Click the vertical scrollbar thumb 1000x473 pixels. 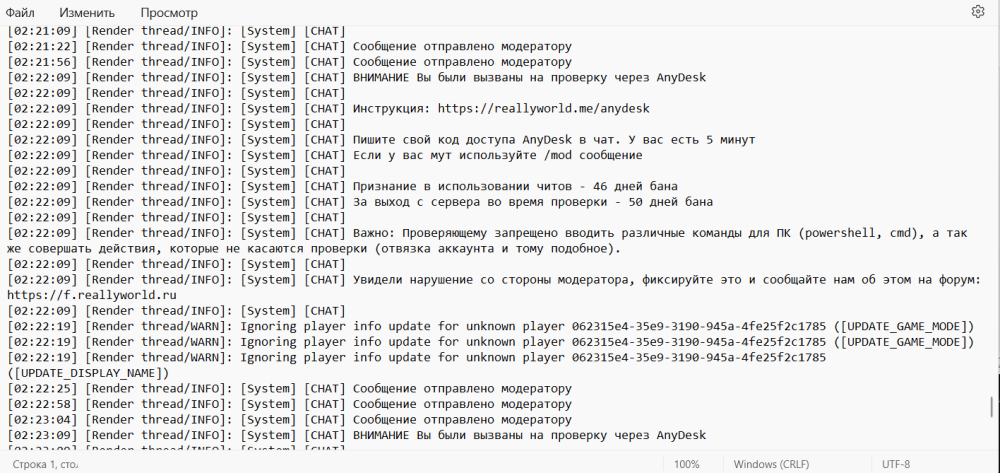[x=991, y=405]
